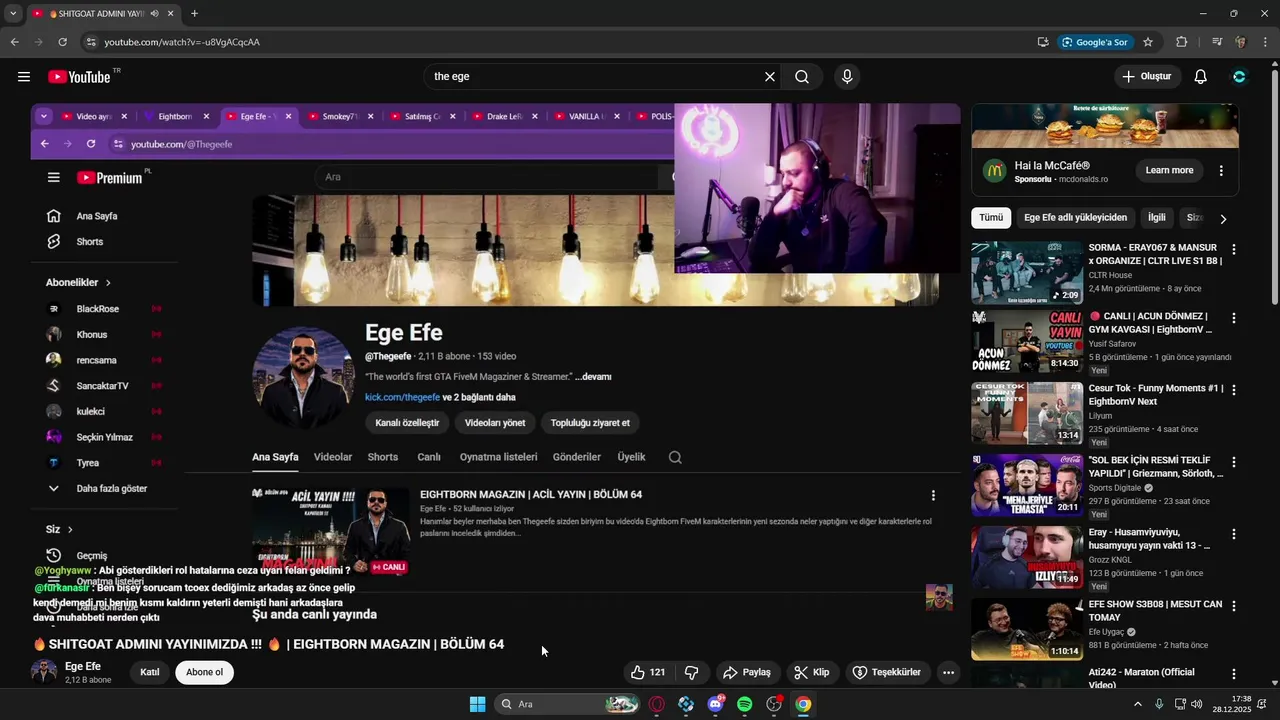Click the install app icon in address bar
The height and width of the screenshot is (720, 1280).
click(x=1043, y=42)
